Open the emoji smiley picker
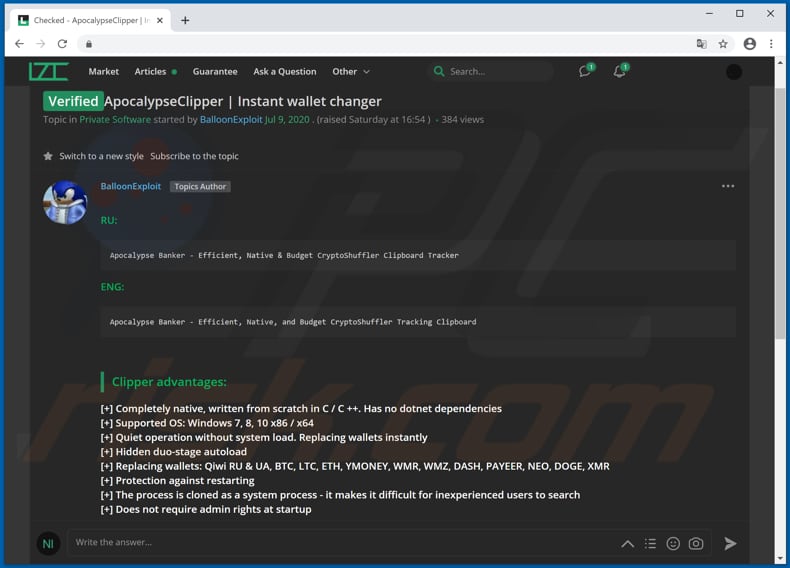 pyautogui.click(x=673, y=544)
